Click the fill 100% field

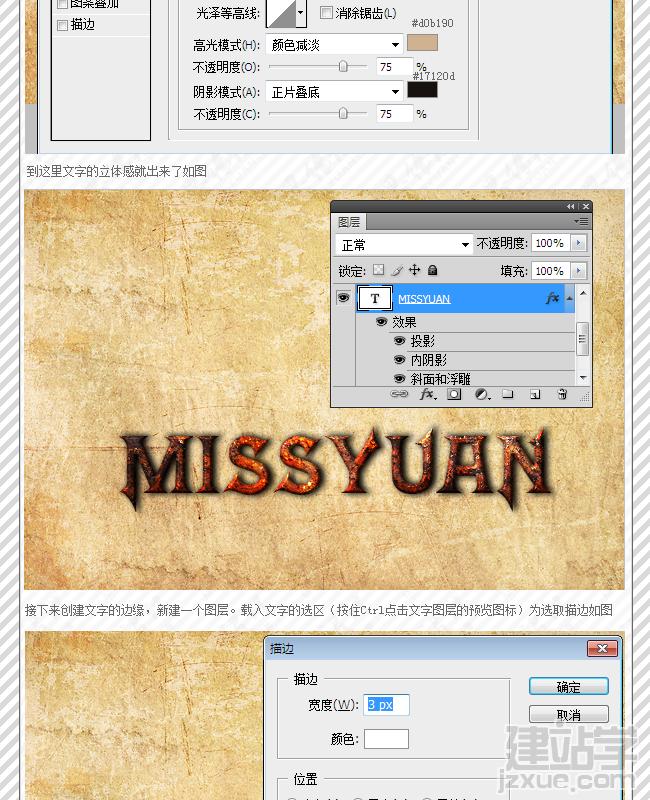pos(551,270)
